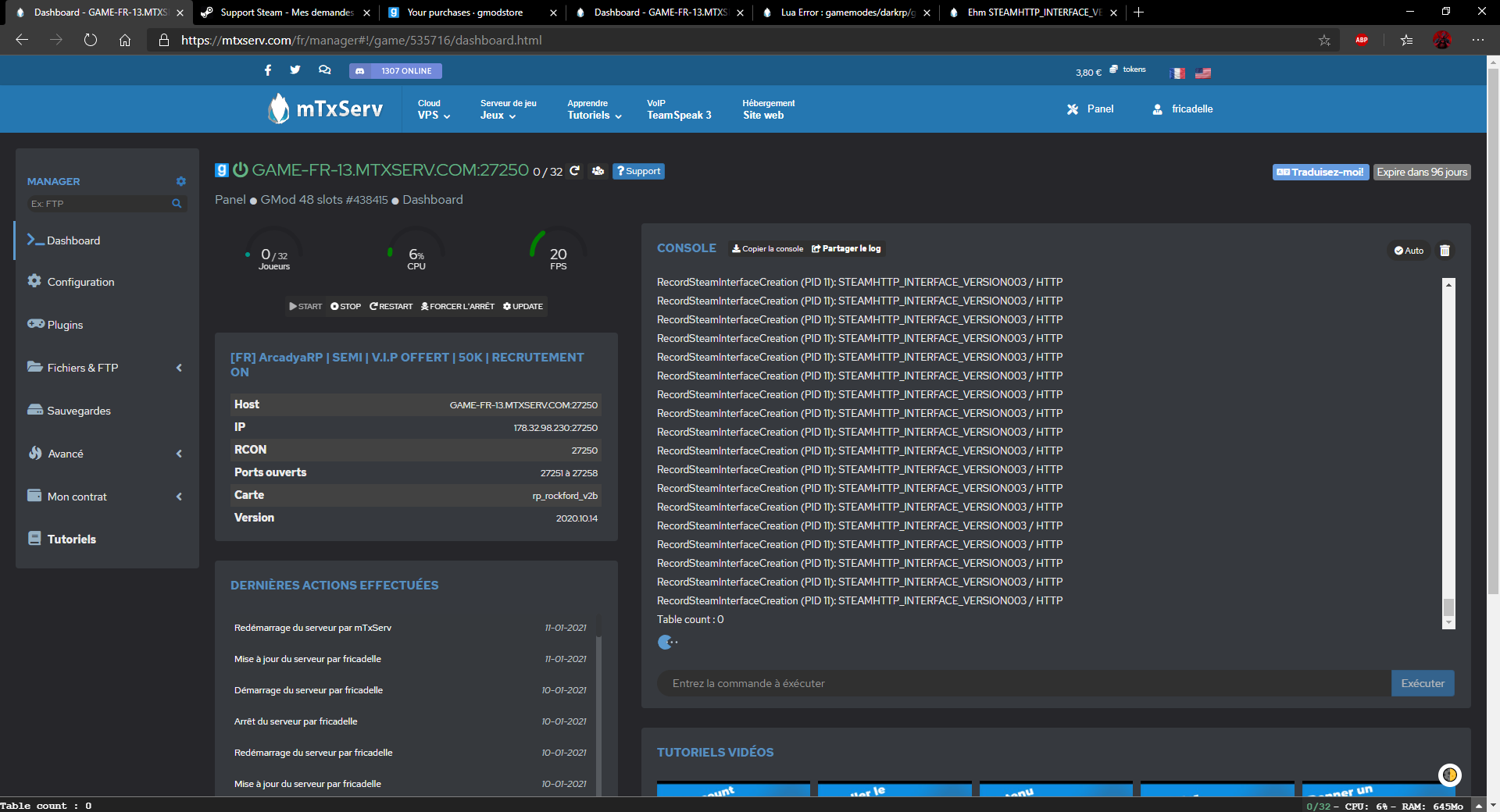Click the 'Expire dans 96 jours' badge
The height and width of the screenshot is (812, 1500).
(1422, 173)
